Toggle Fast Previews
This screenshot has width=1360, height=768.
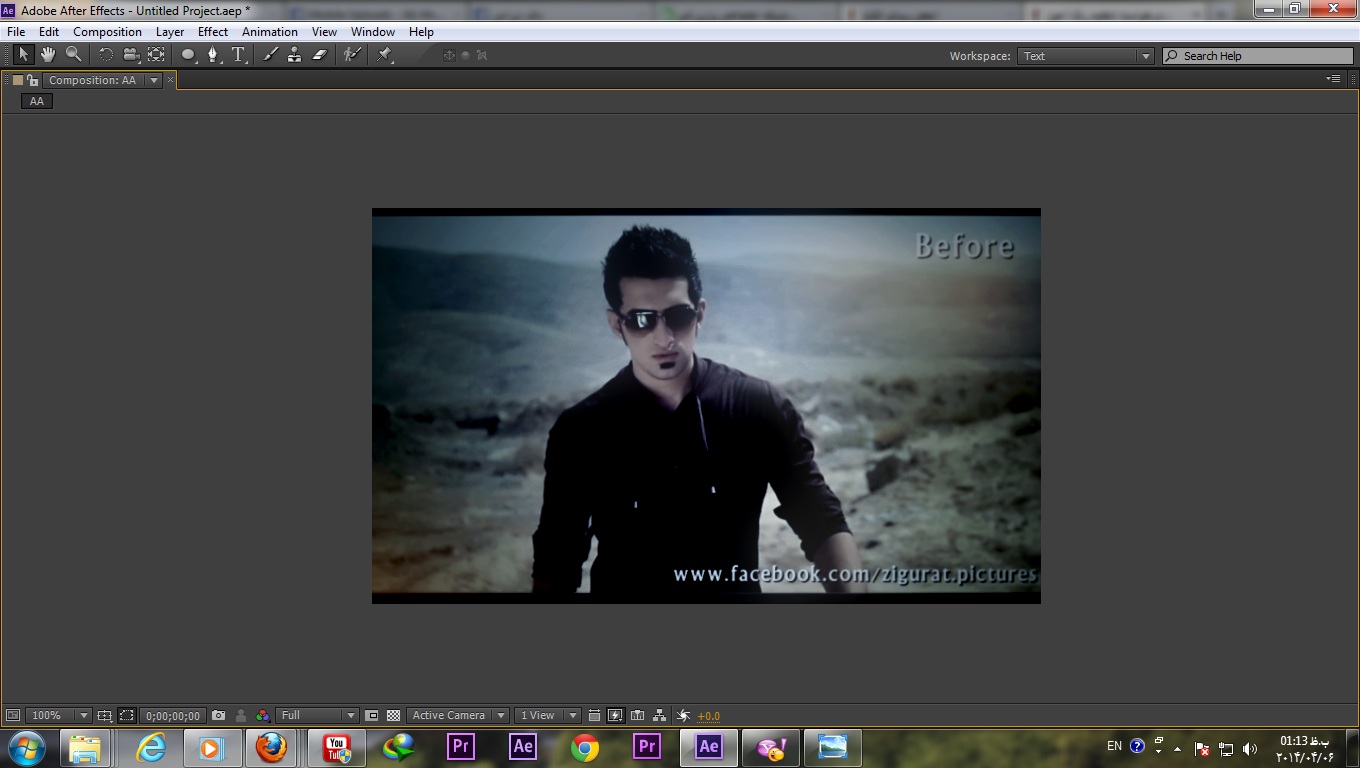click(615, 715)
